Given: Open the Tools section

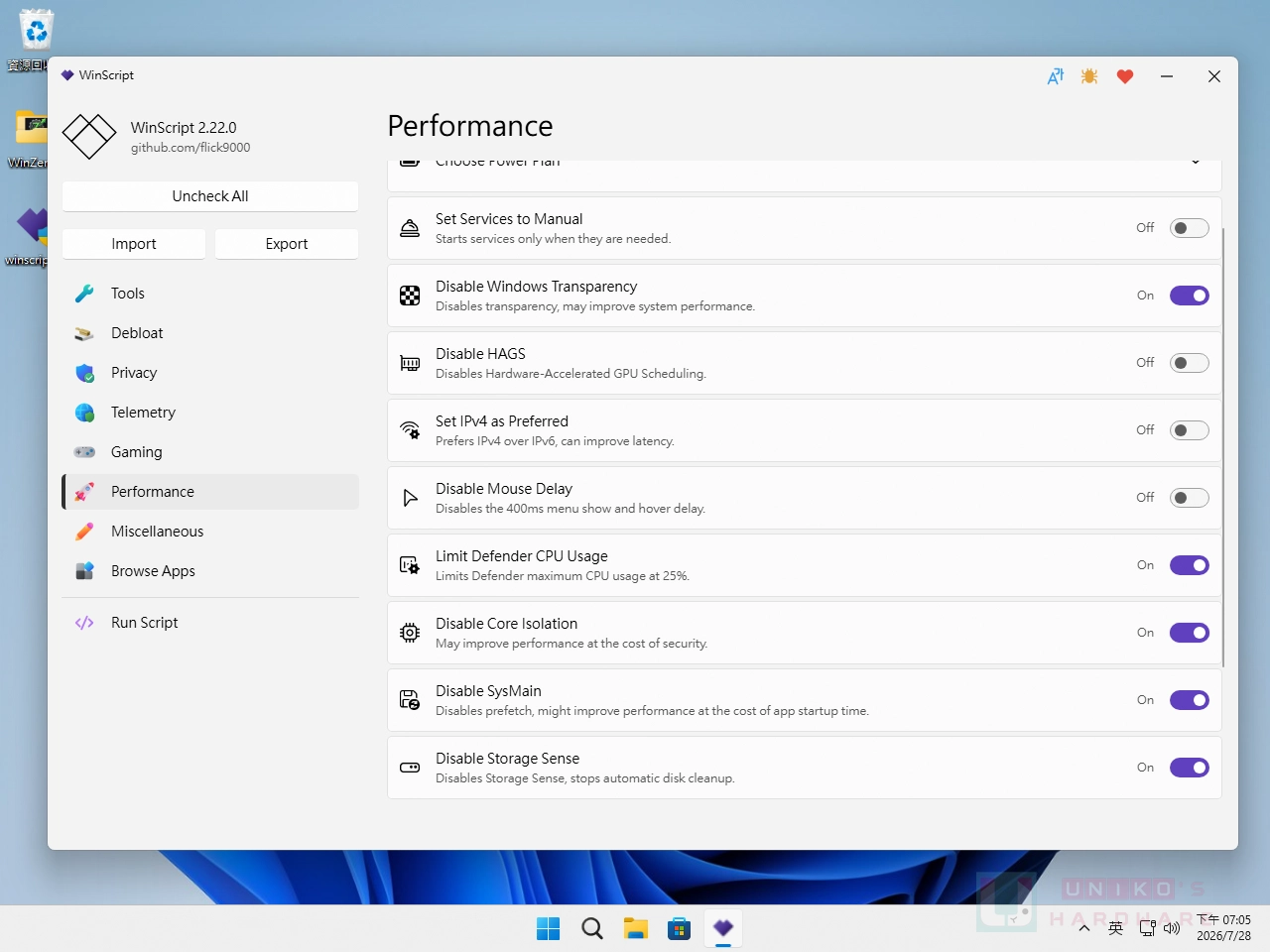Looking at the screenshot, I should [x=210, y=294].
